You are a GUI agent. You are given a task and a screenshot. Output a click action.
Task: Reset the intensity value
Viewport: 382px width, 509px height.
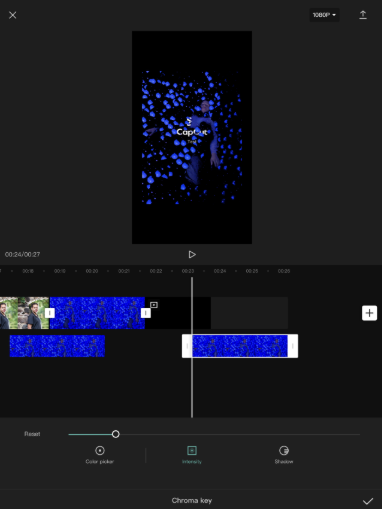[x=32, y=434]
